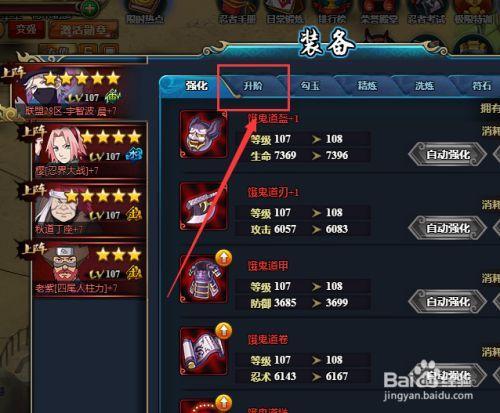500x413 pixels.
Task: Click 自动强化 button for 饿鬼道甲
Action: click(x=448, y=302)
